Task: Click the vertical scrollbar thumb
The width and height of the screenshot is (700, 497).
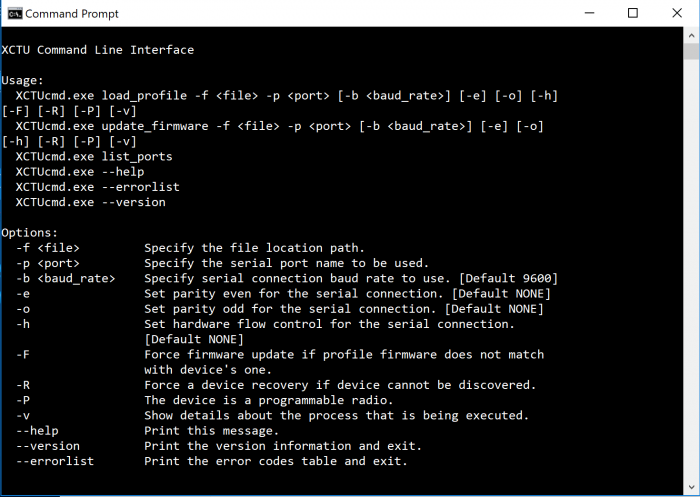Action: pos(692,51)
